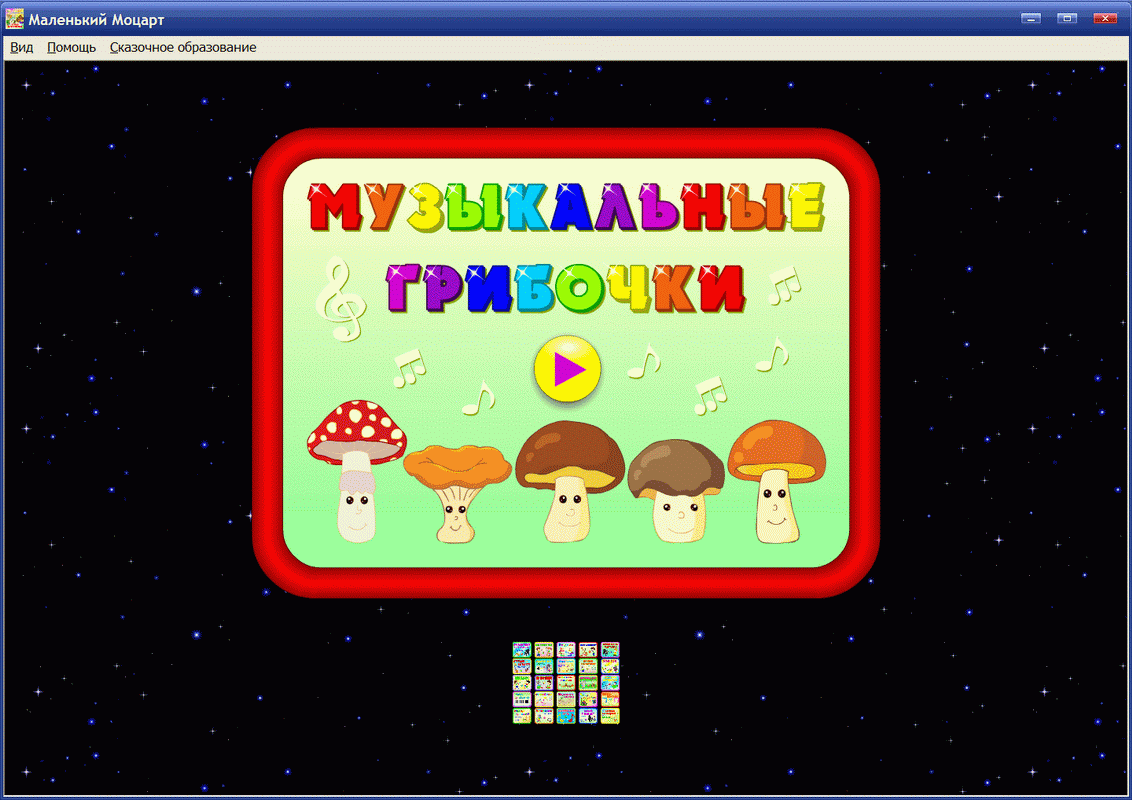1132x800 pixels.
Task: Open the Помощь menu
Action: point(71,48)
